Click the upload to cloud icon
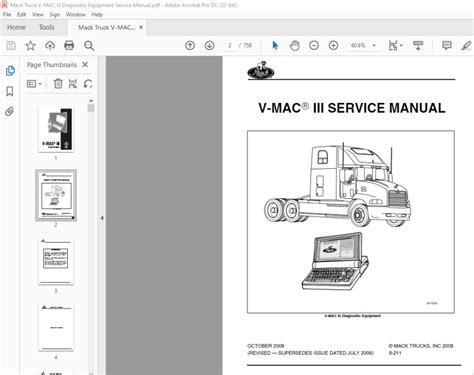474x375 pixels. pyautogui.click(x=50, y=45)
